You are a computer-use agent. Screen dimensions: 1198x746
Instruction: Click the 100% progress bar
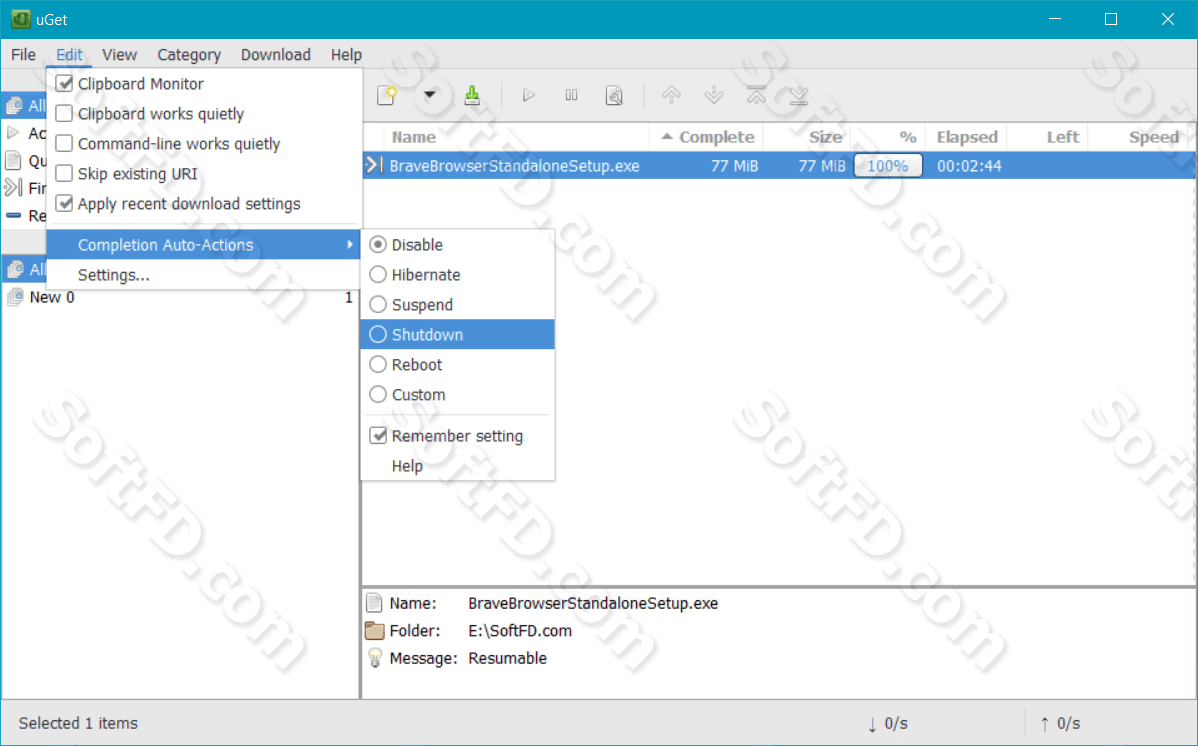coord(888,165)
